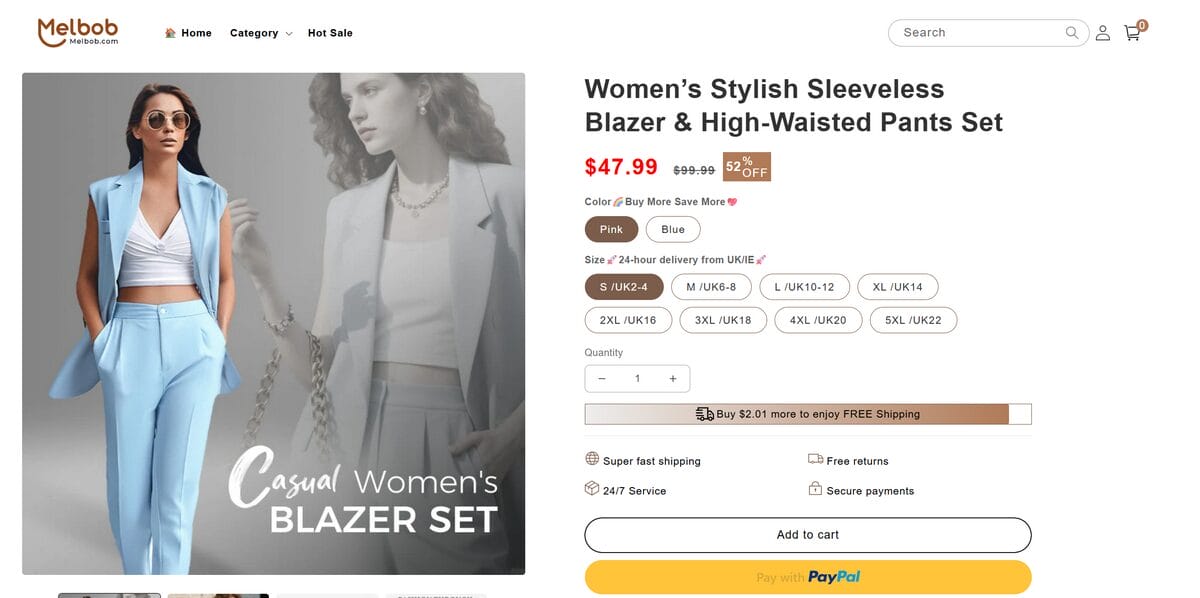Open the Hot Sale menu item
Image resolution: width=1200 pixels, height=598 pixels.
pyautogui.click(x=330, y=33)
